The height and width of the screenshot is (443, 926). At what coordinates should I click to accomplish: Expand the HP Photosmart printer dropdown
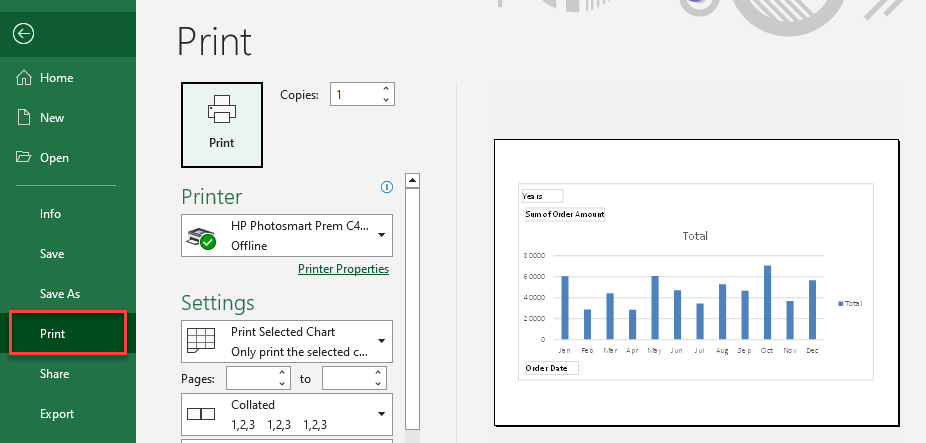tap(381, 236)
